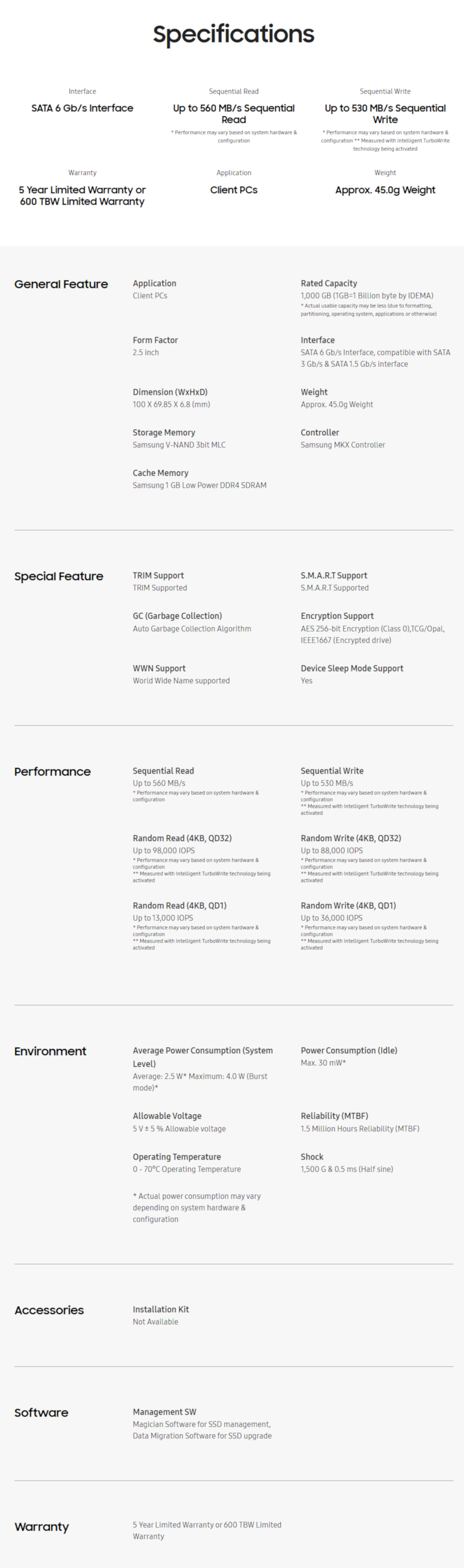This screenshot has height=1568, width=464.
Task: Select the Samsung MKX Controller value
Action: pyautogui.click(x=343, y=445)
